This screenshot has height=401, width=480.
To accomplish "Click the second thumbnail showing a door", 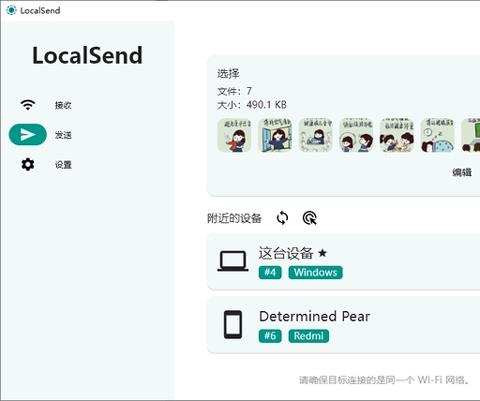I will point(275,135).
